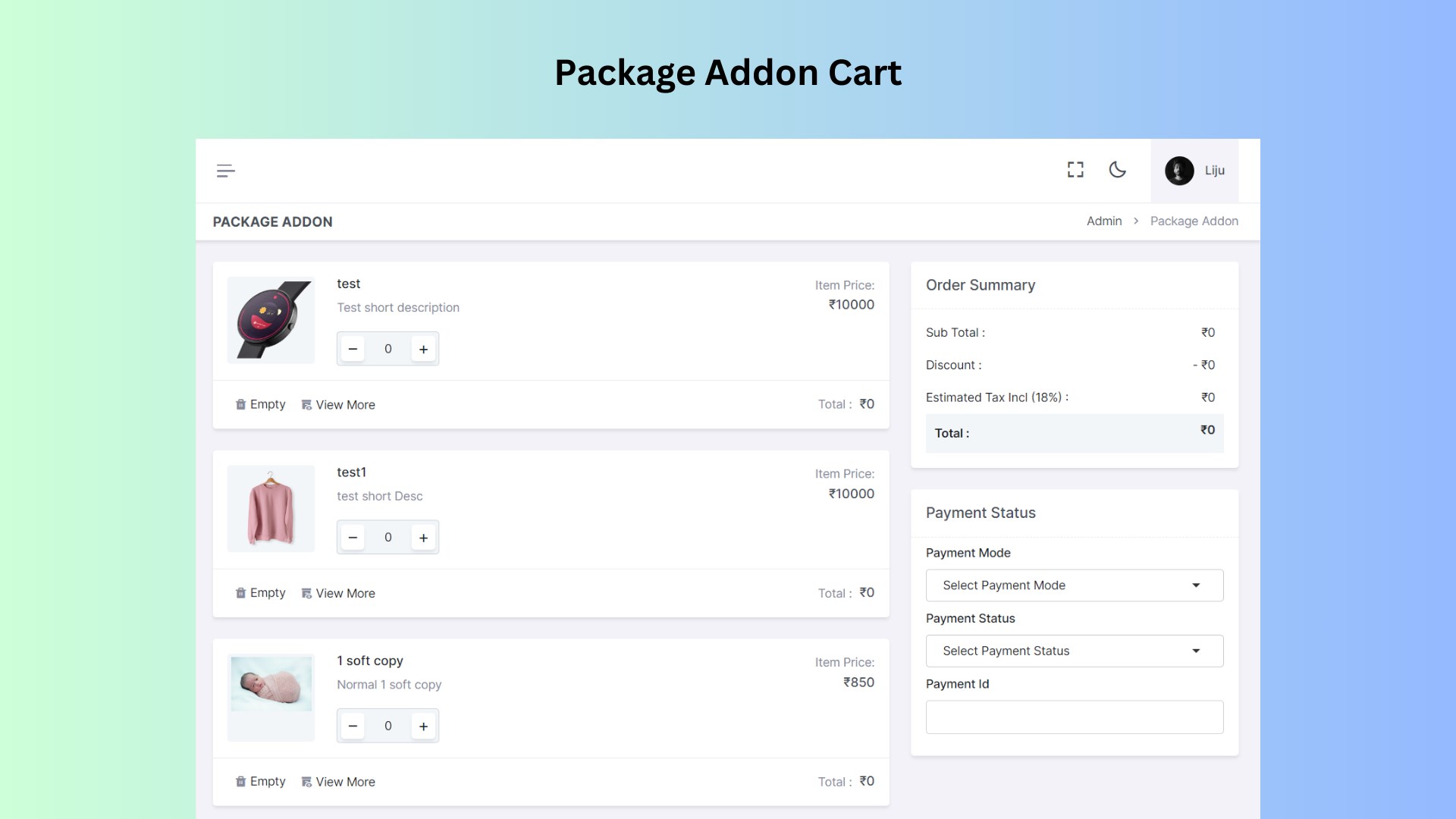The width and height of the screenshot is (1456, 819).
Task: Select Package Addon in the breadcrumb
Action: click(x=1194, y=221)
